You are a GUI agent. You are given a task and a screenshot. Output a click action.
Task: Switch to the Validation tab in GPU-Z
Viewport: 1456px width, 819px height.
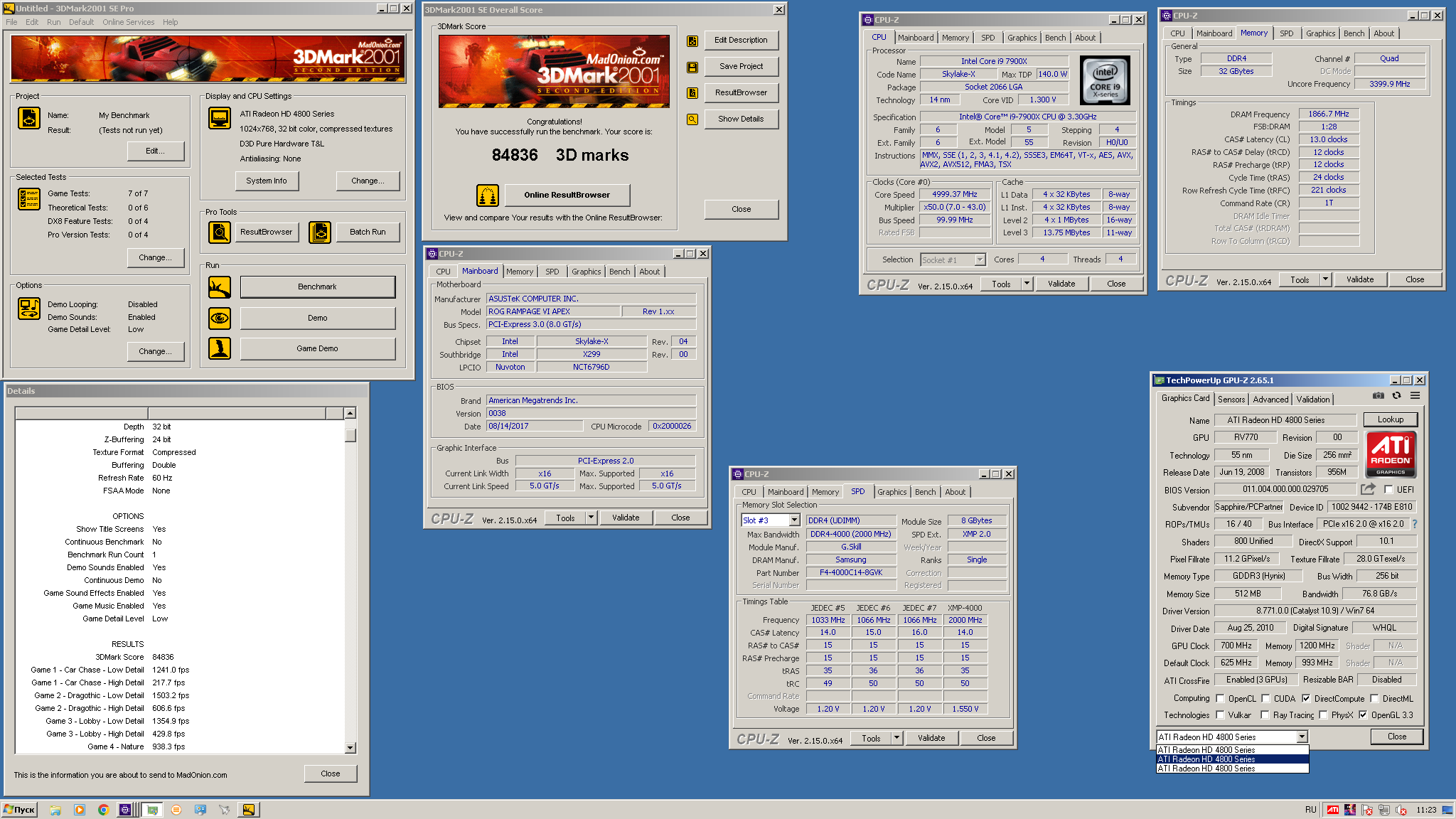coord(1313,400)
